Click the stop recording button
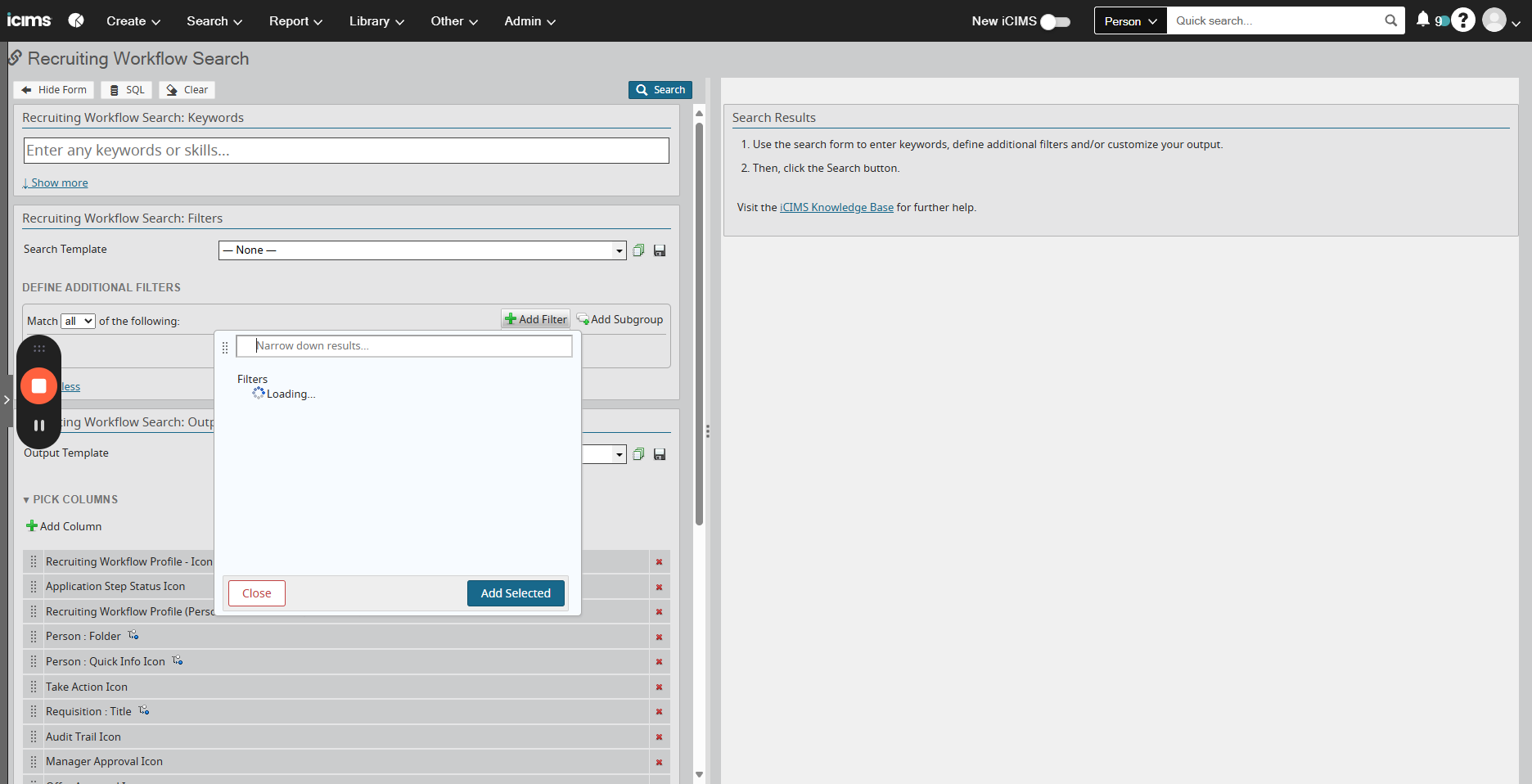 pyautogui.click(x=38, y=385)
